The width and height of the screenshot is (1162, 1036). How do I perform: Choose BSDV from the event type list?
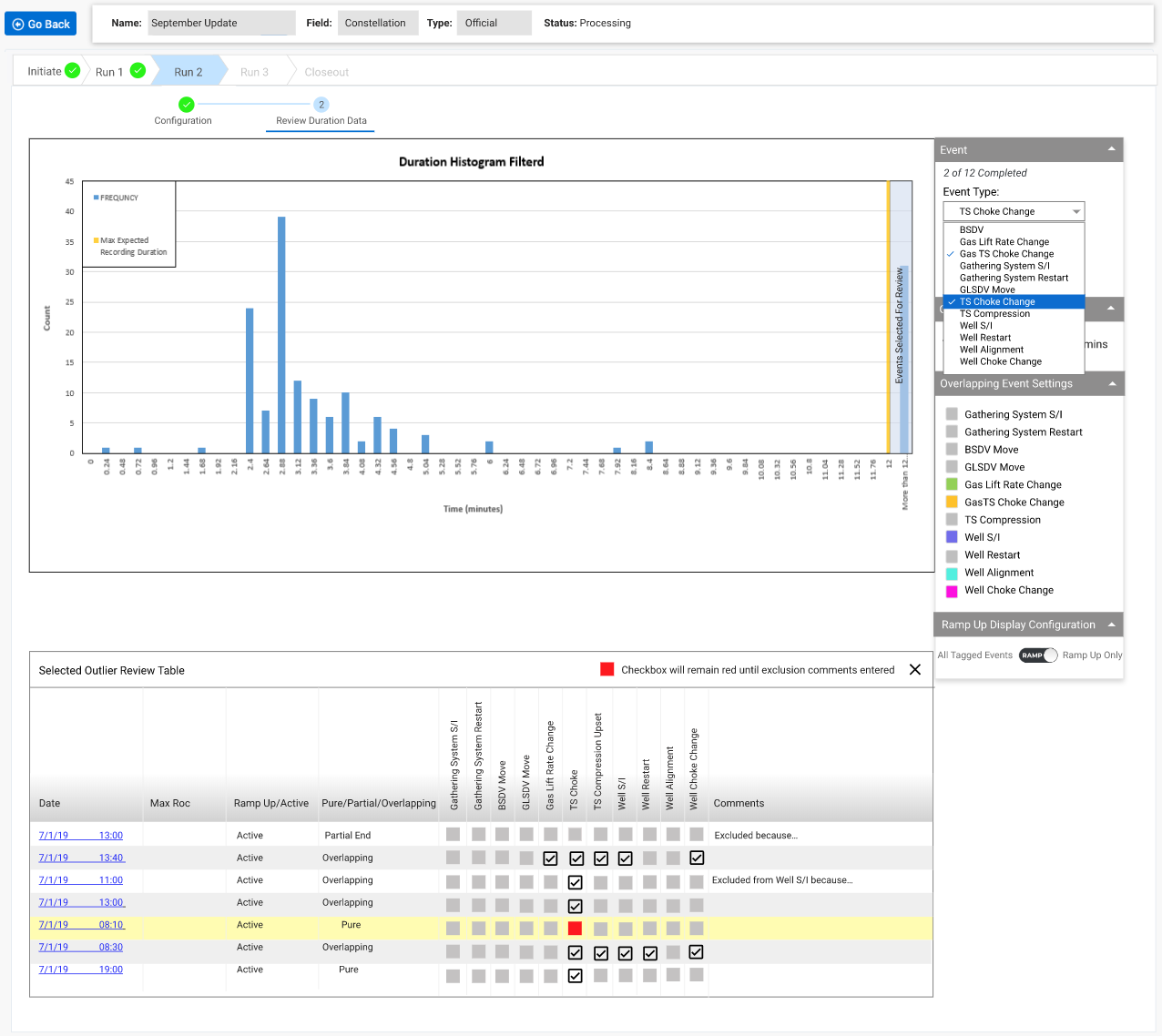(x=972, y=230)
